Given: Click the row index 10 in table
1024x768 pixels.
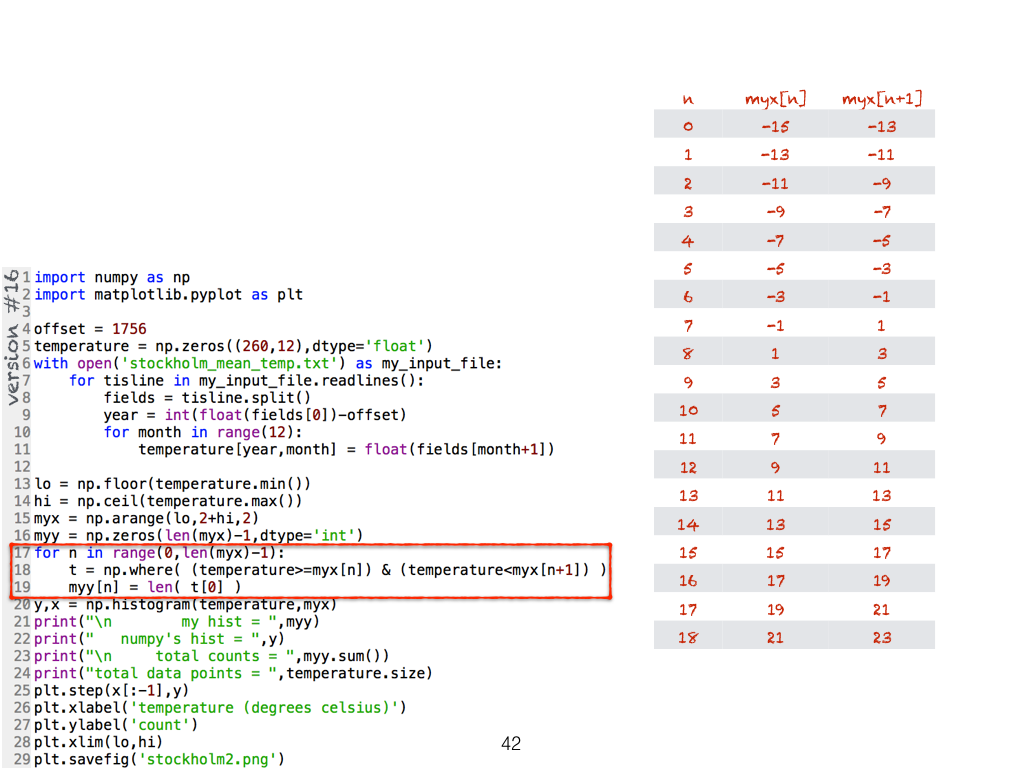Looking at the screenshot, I should click(x=688, y=410).
